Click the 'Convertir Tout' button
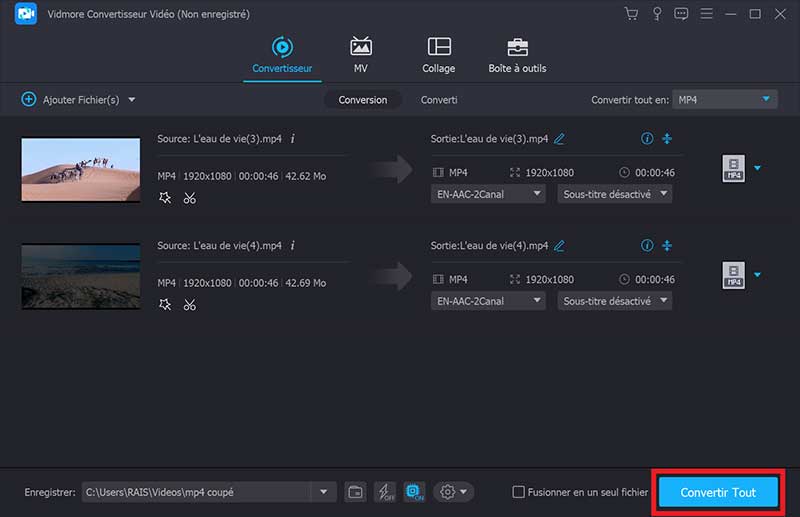This screenshot has width=800, height=517. [717, 492]
